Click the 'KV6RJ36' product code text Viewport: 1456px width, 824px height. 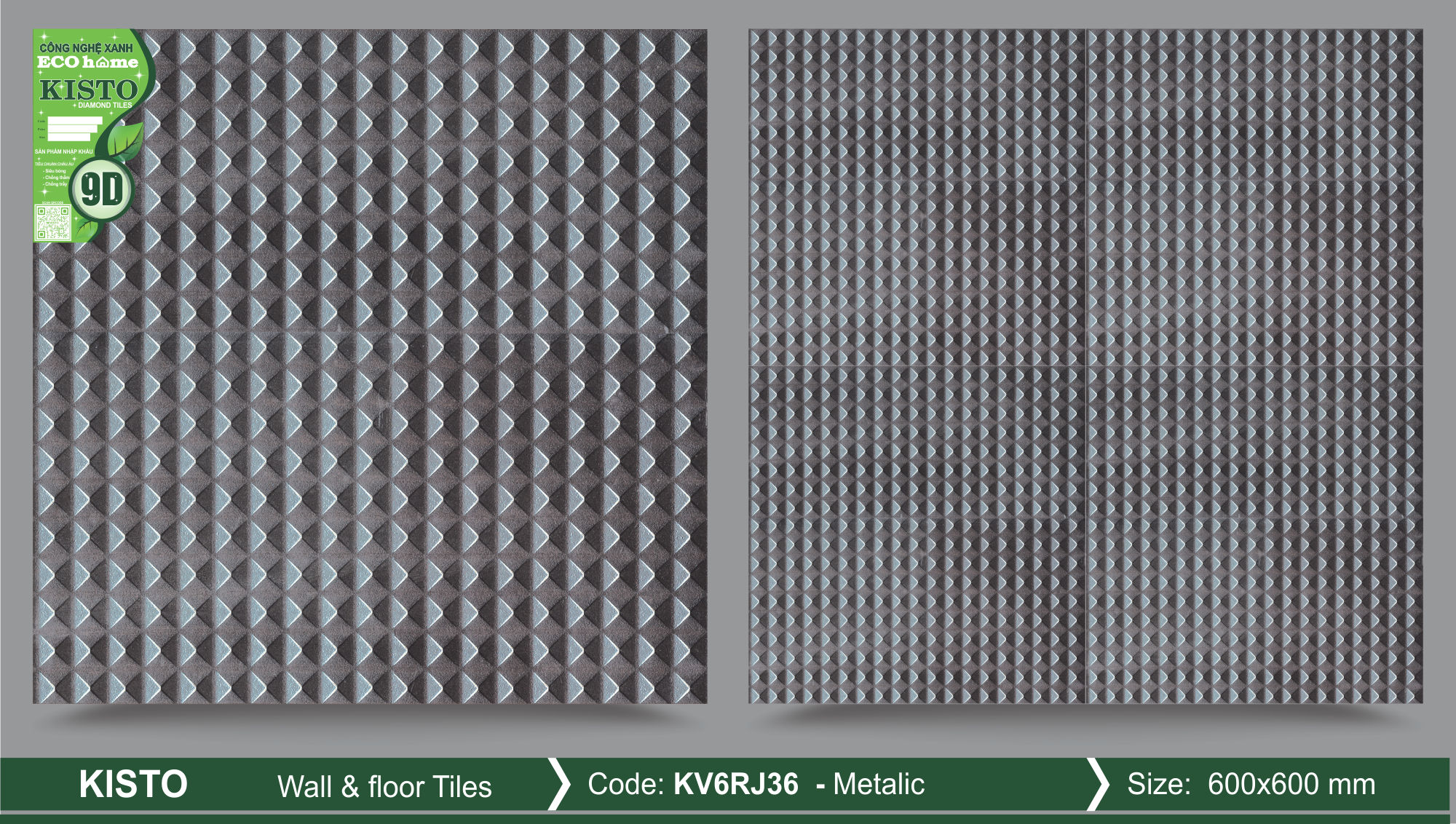pos(735,784)
